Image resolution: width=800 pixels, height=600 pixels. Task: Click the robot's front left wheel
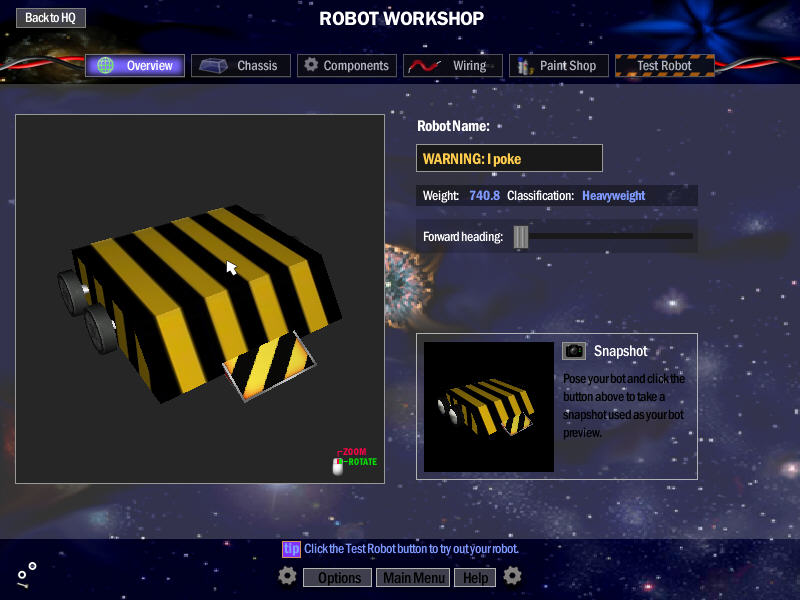[x=101, y=329]
